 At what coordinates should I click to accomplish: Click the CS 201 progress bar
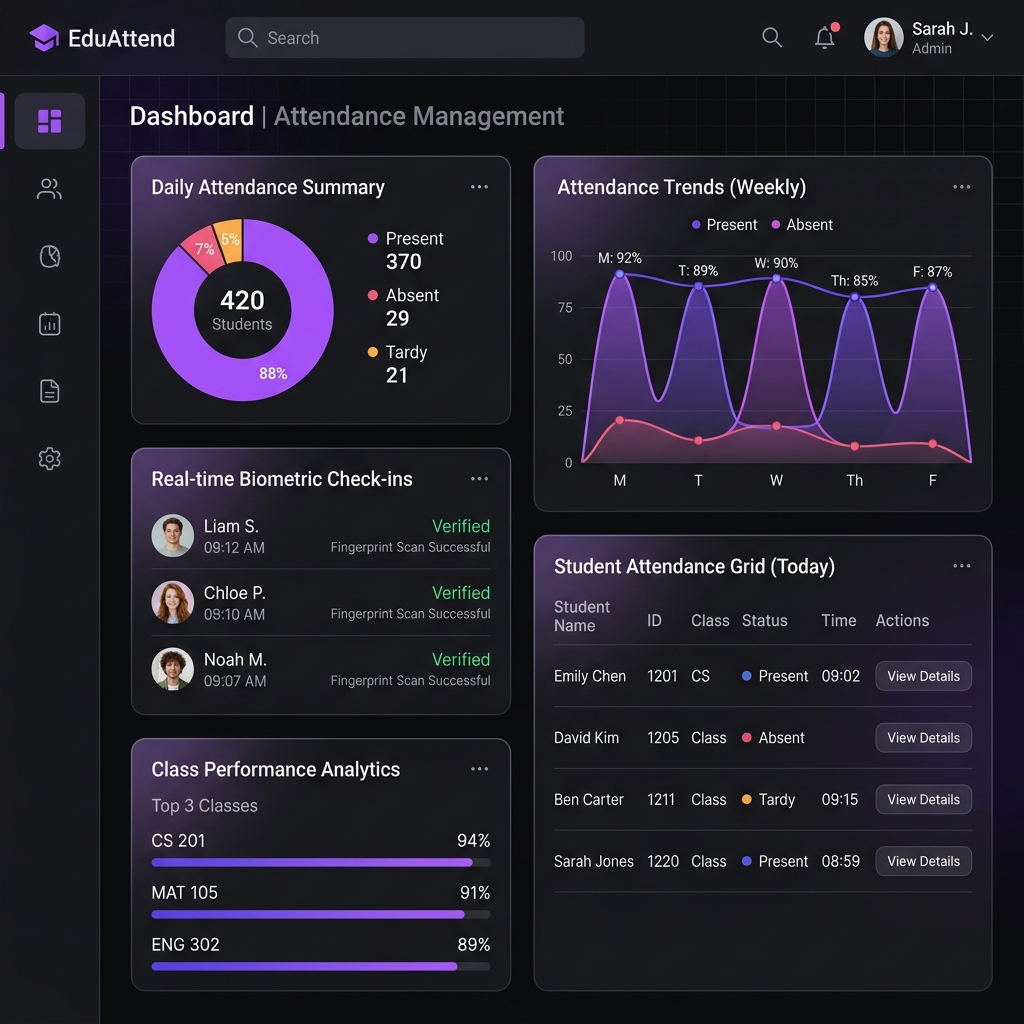pyautogui.click(x=321, y=863)
